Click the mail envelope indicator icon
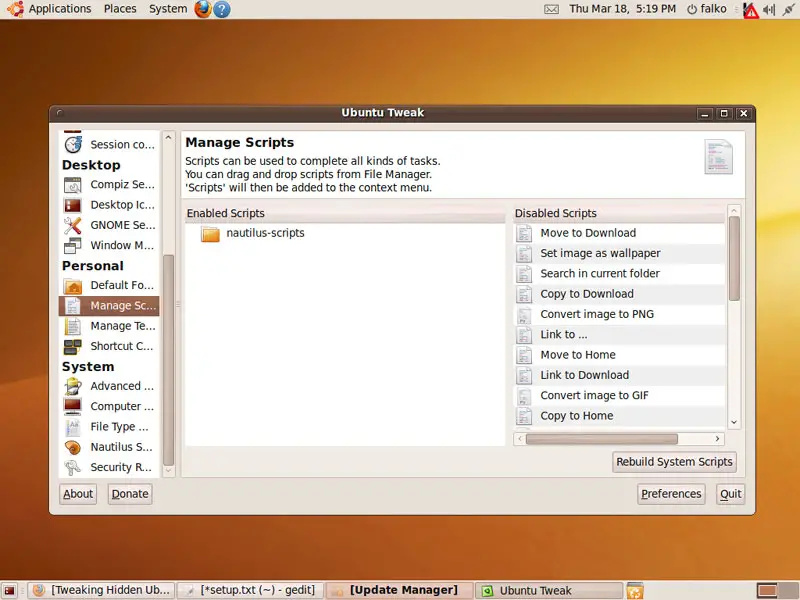 pos(552,9)
